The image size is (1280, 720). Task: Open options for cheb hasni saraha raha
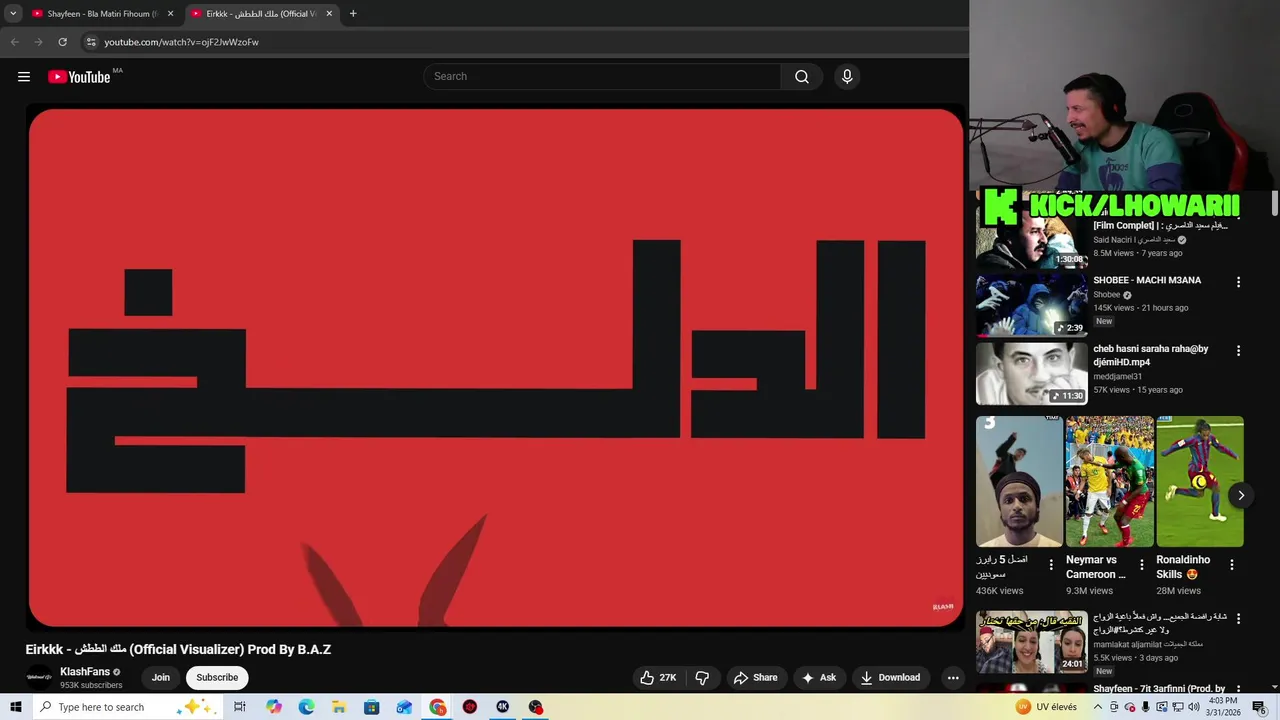pyautogui.click(x=1238, y=351)
